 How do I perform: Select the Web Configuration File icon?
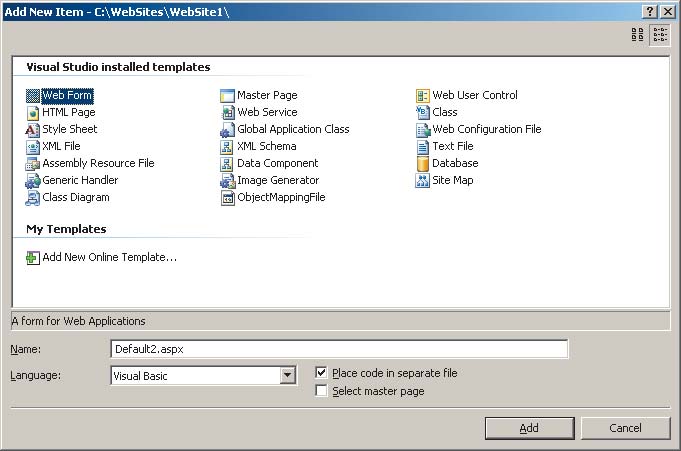[x=423, y=129]
